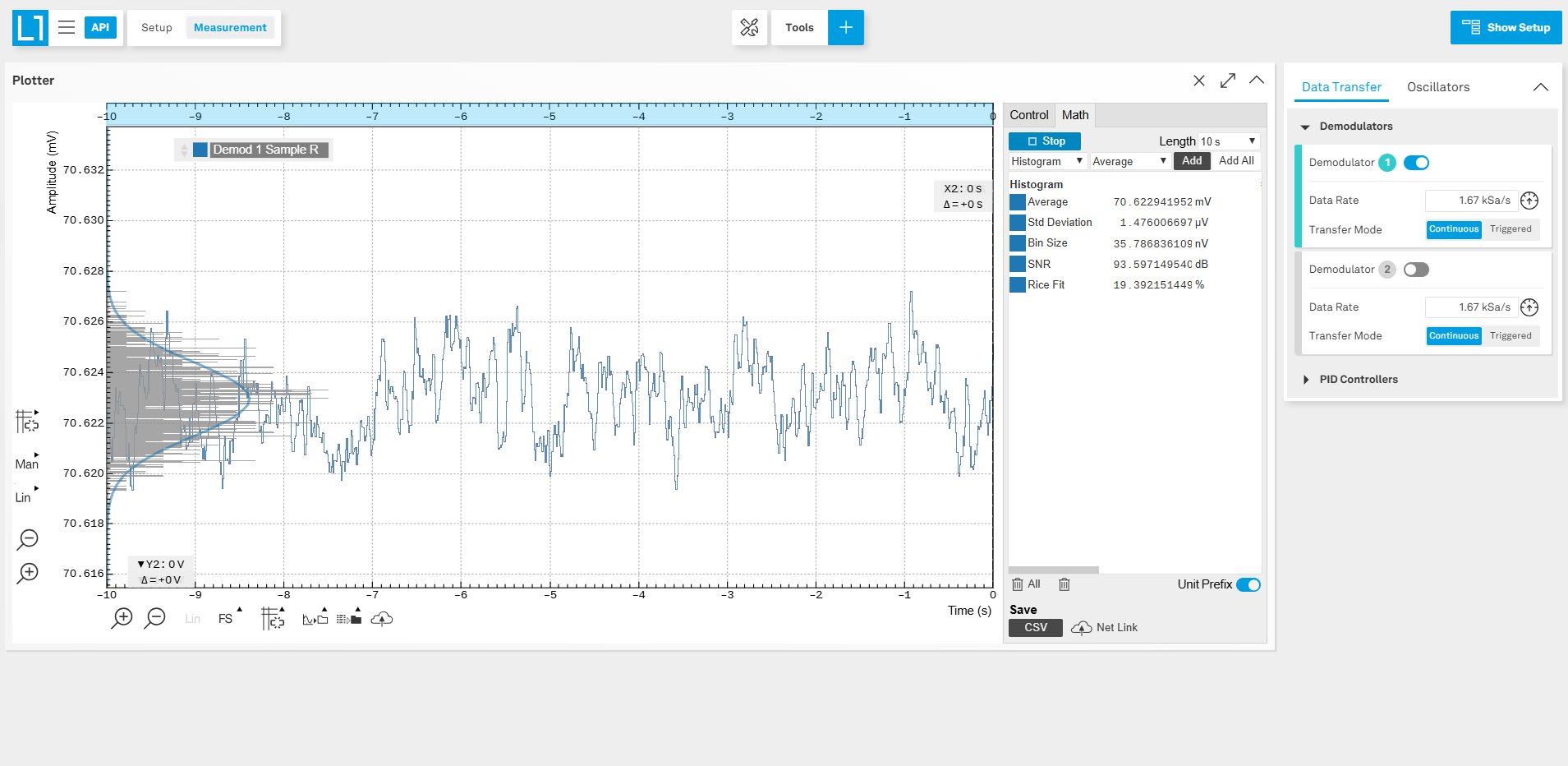The image size is (1568, 766).
Task: Expand the Plotter panel to fullscreen
Action: (x=1228, y=81)
